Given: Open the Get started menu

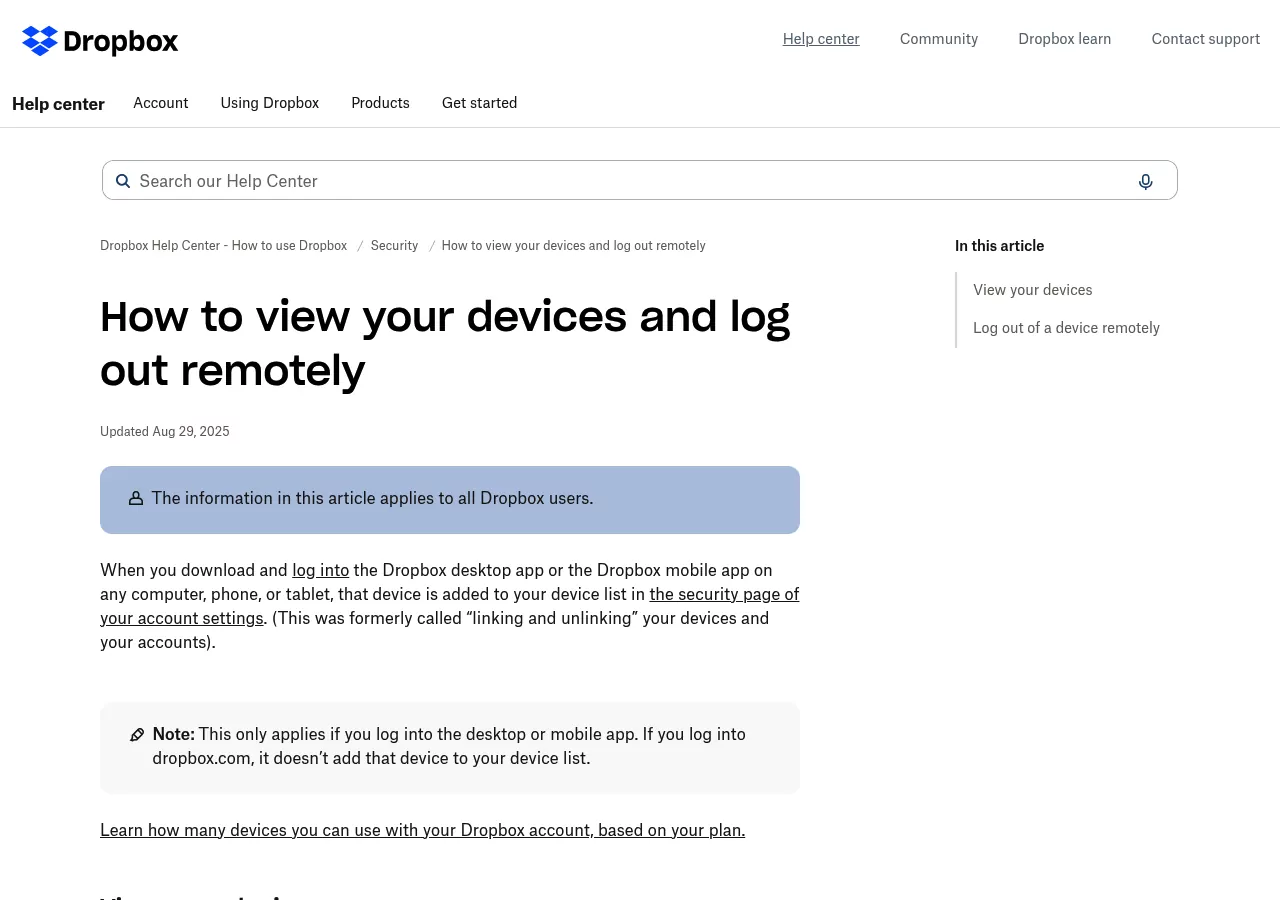Looking at the screenshot, I should point(480,103).
